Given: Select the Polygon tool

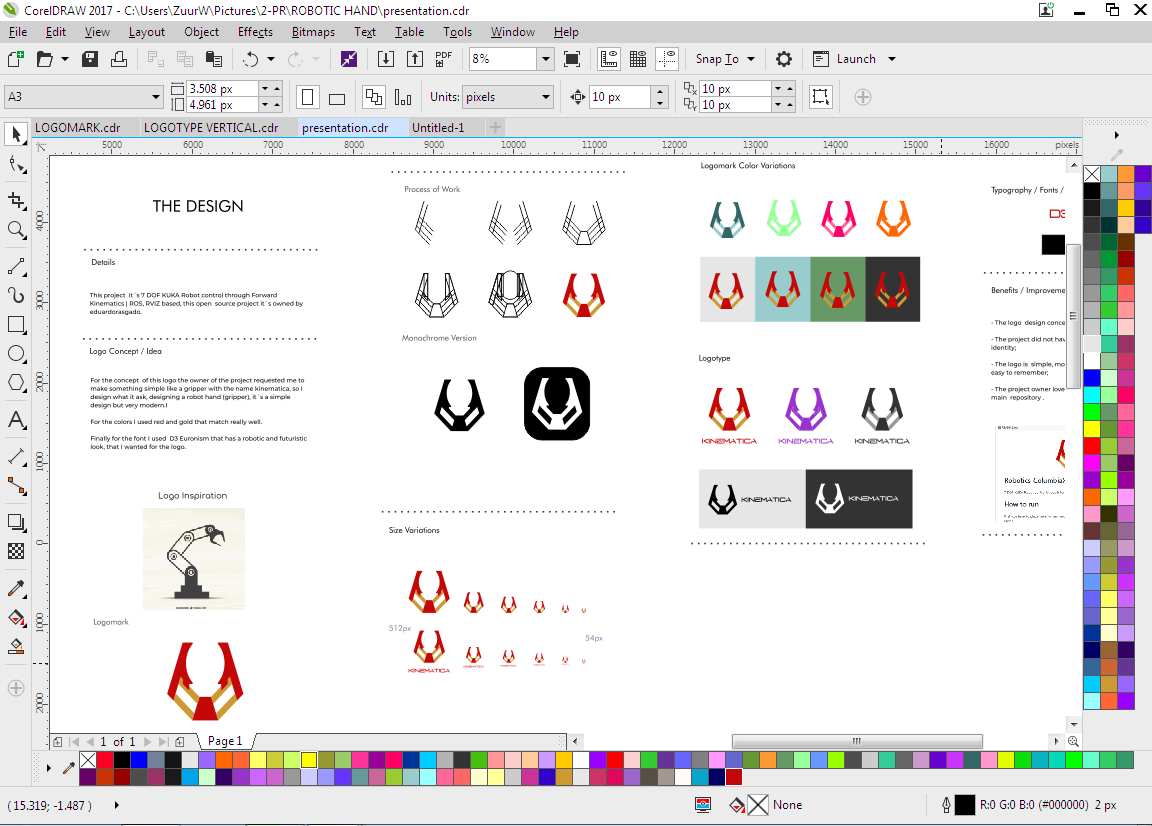Looking at the screenshot, I should pyautogui.click(x=16, y=383).
